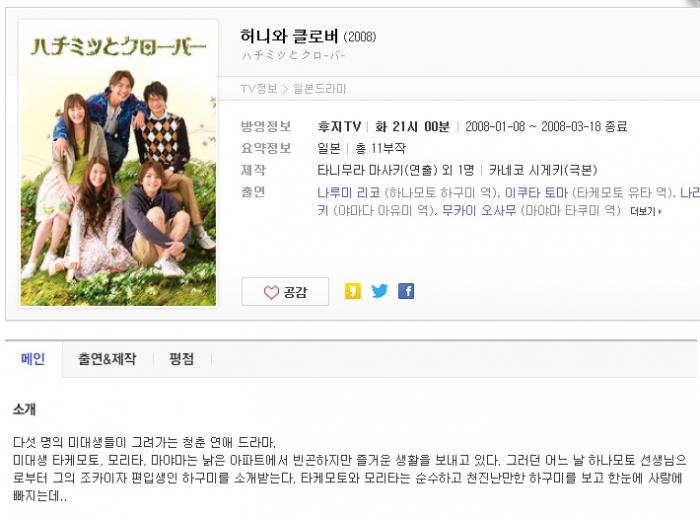This screenshot has height=519, width=700.
Task: Click the heart icon in the 공감 button
Action: [x=271, y=292]
